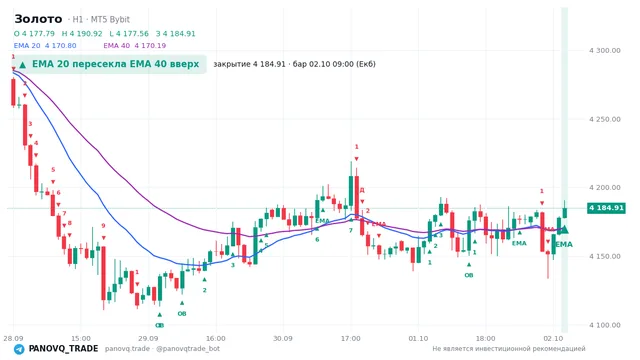
Task: Click the 02.10 date label on time axis
Action: [553, 338]
